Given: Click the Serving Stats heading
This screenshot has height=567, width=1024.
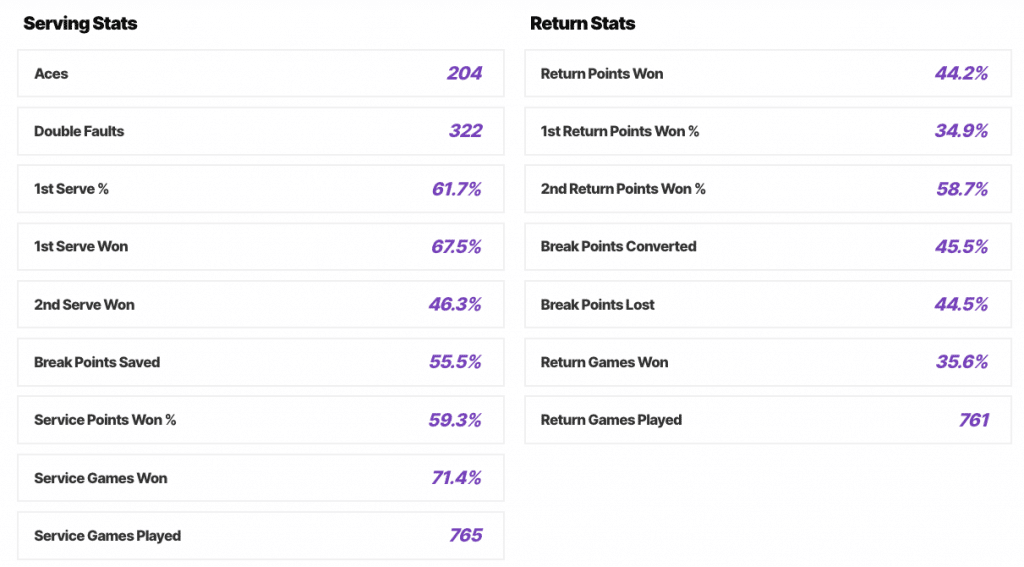Looking at the screenshot, I should 80,24.
